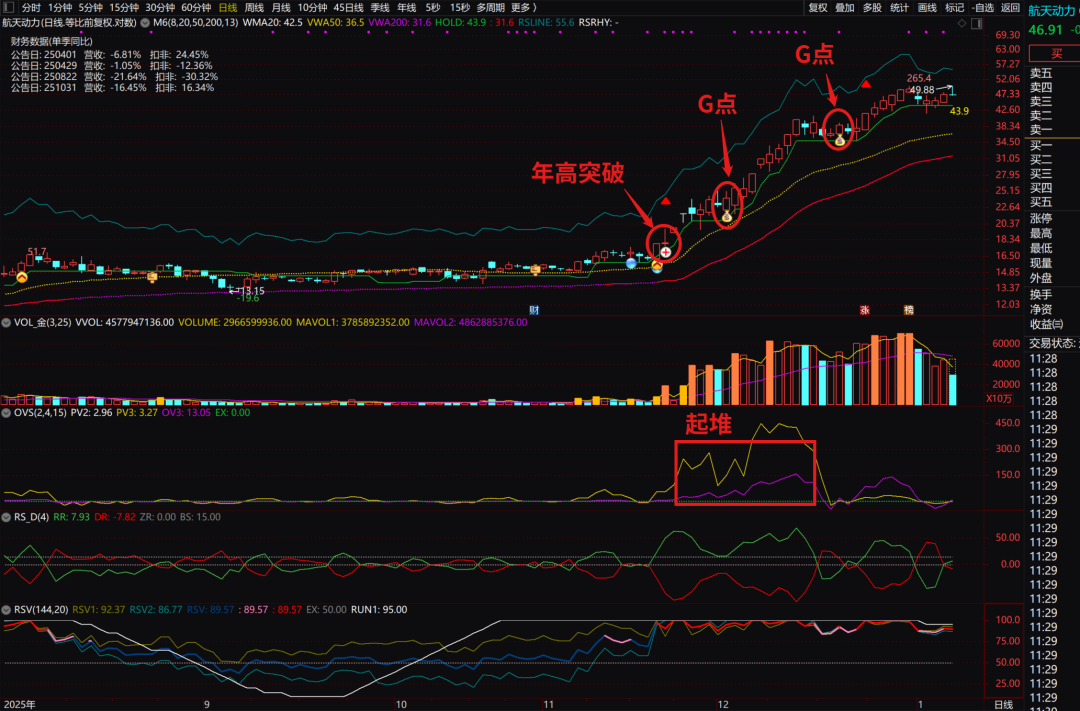Select the 15分钟 period
Image resolution: width=1080 pixels, height=711 pixels.
click(124, 8)
